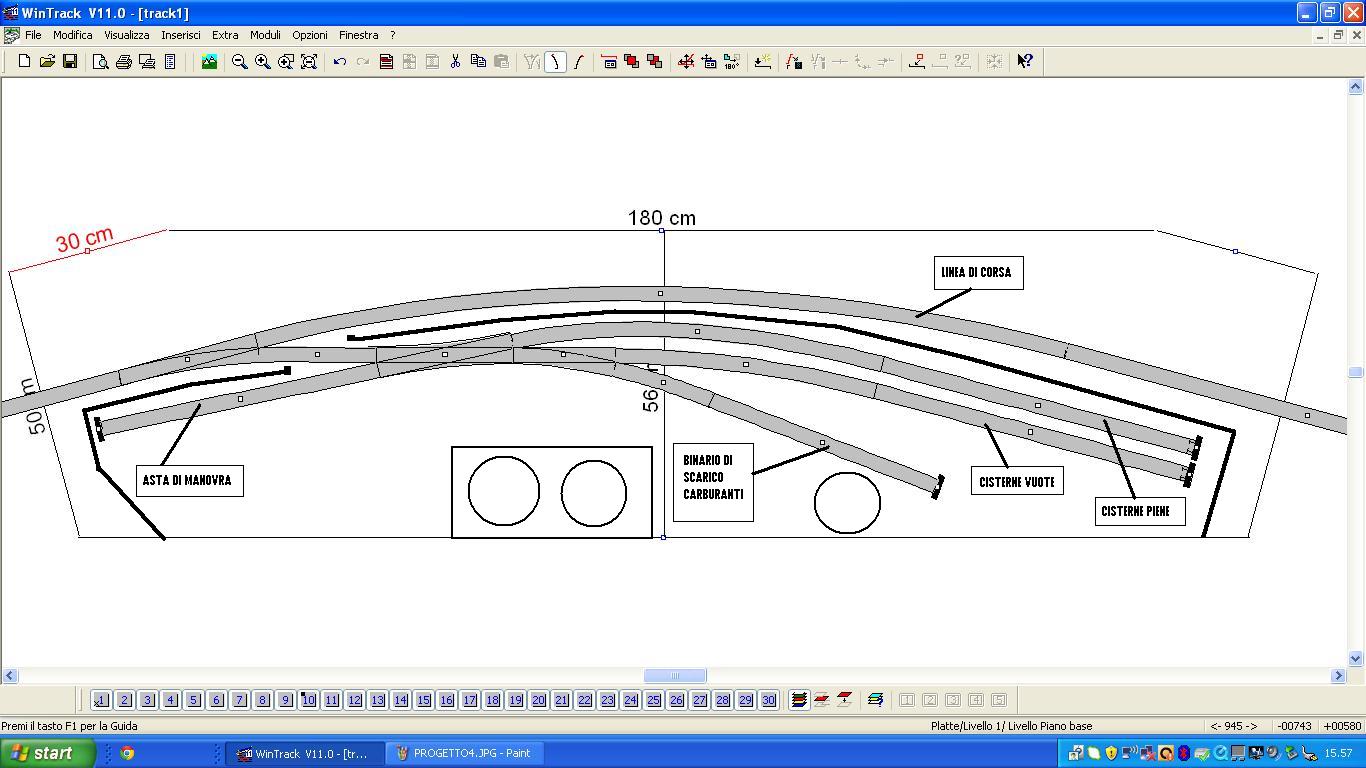Click the scroll left arrow

pos(9,676)
